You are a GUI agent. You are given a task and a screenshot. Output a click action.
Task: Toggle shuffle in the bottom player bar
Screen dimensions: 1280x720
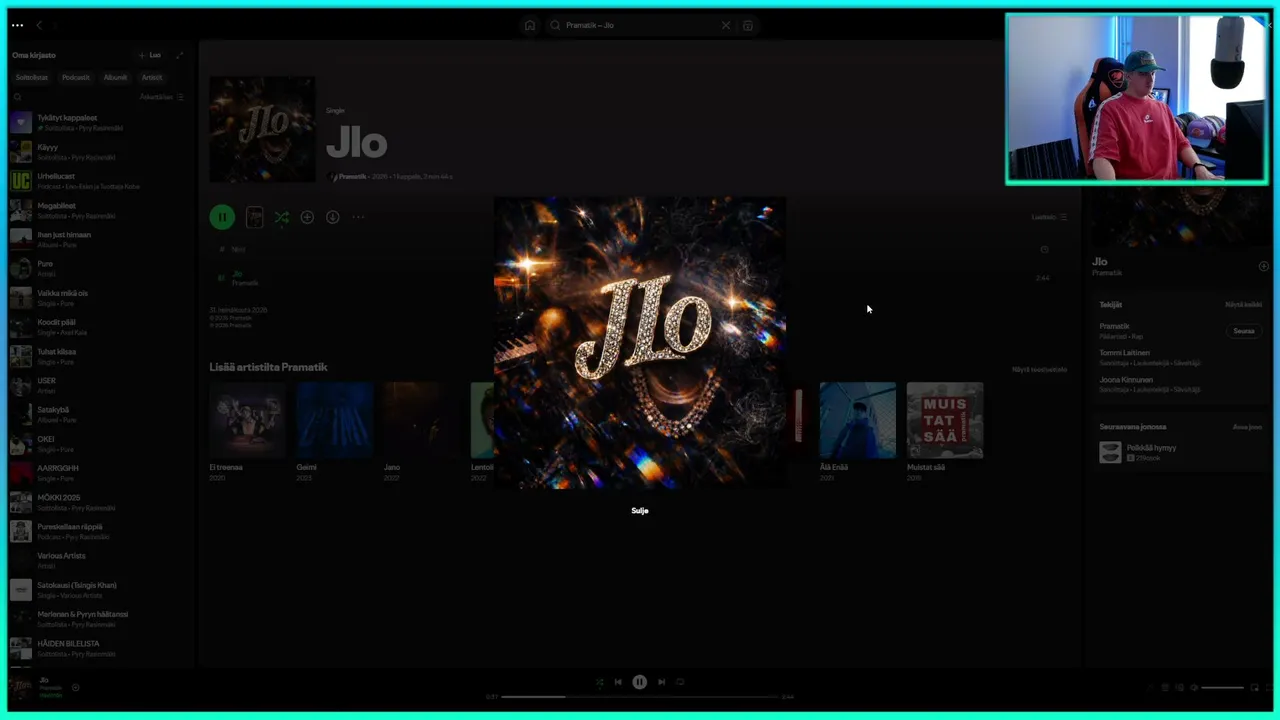(599, 682)
